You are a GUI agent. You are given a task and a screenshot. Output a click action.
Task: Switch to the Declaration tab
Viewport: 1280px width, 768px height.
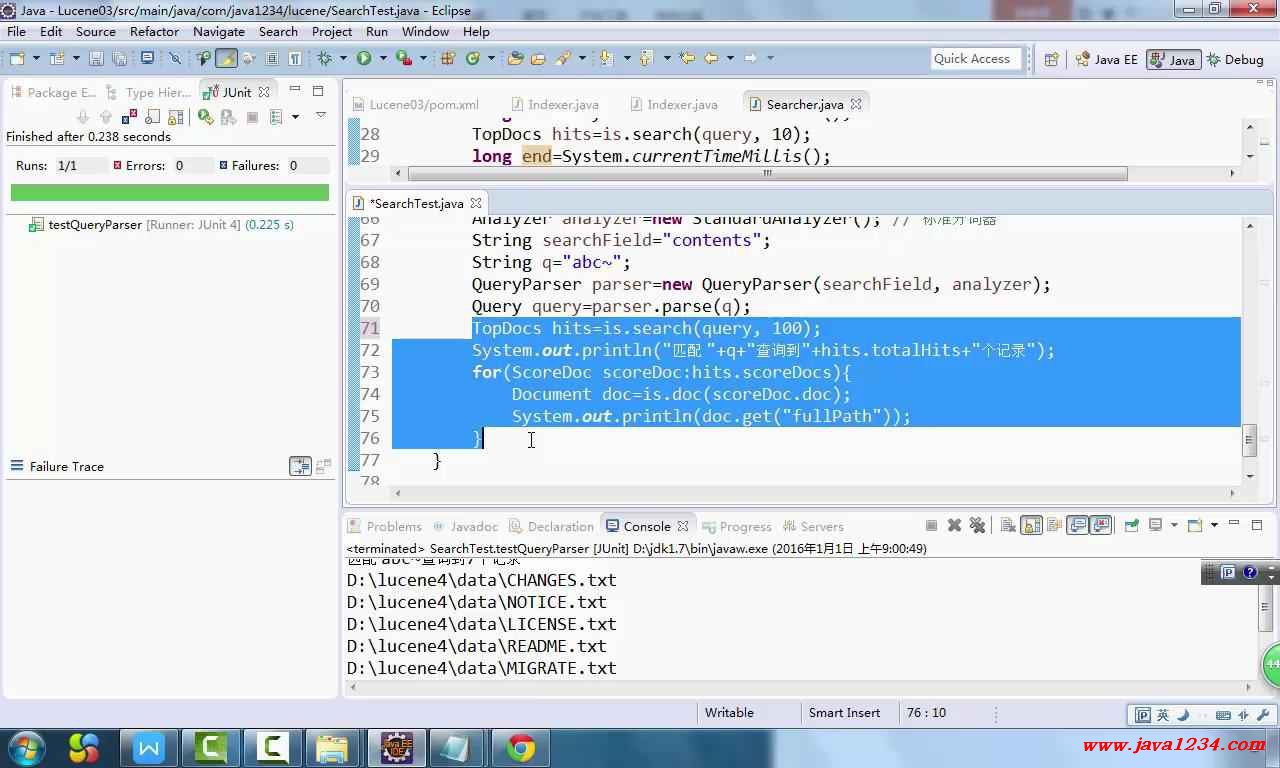[x=551, y=526]
